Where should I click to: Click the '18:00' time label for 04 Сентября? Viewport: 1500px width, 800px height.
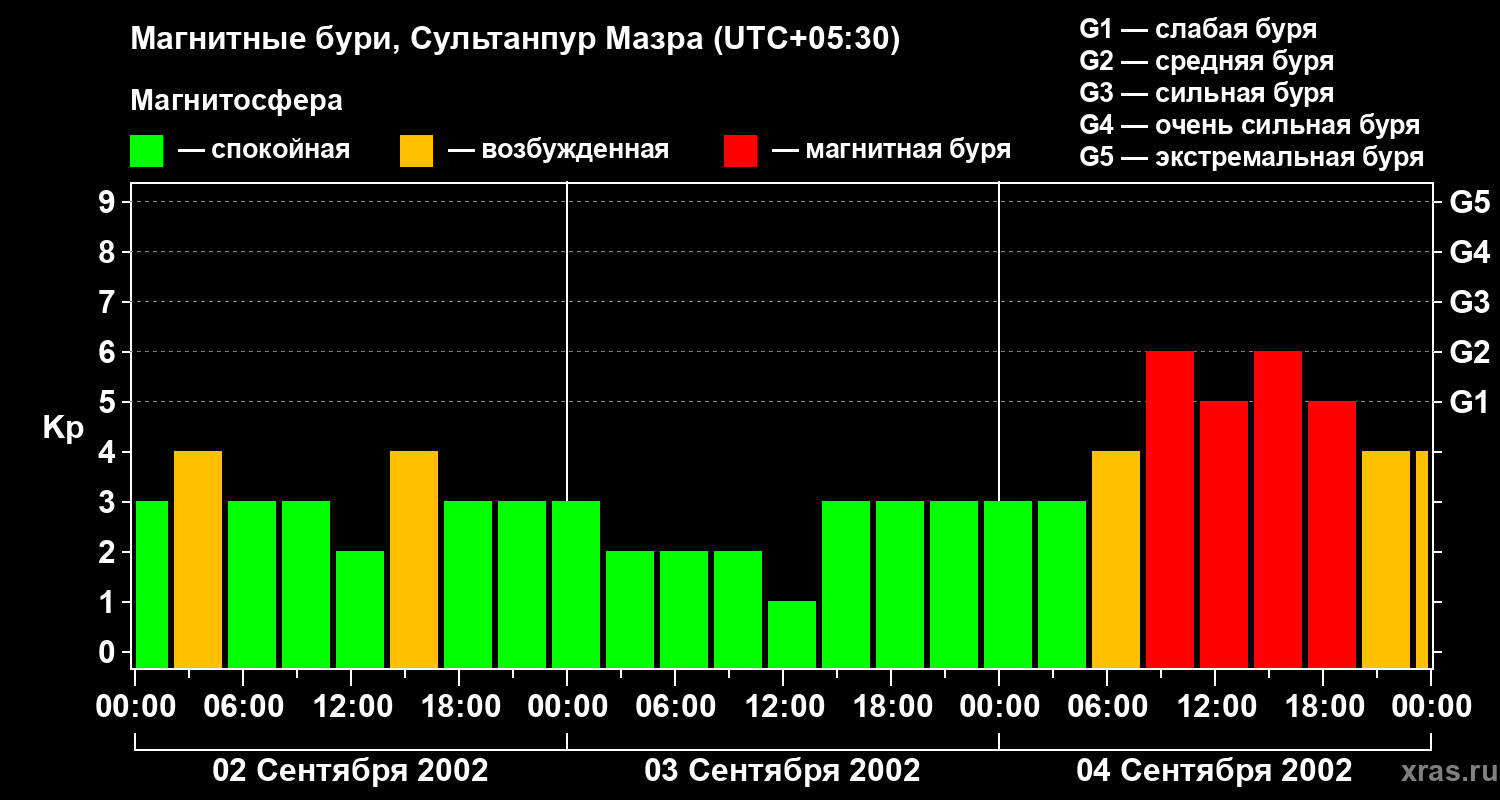point(1323,706)
